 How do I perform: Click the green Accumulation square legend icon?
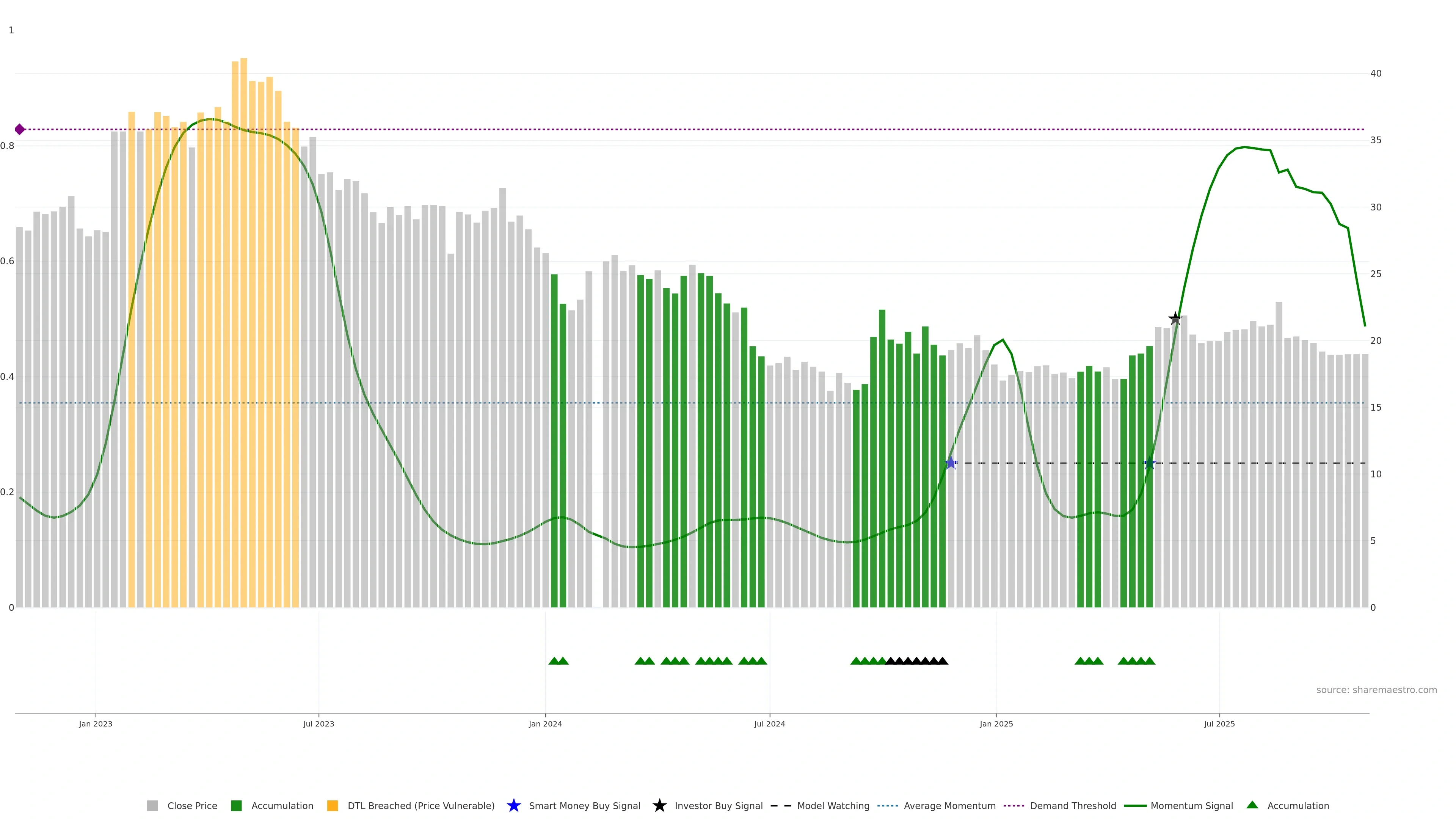pyautogui.click(x=236, y=805)
